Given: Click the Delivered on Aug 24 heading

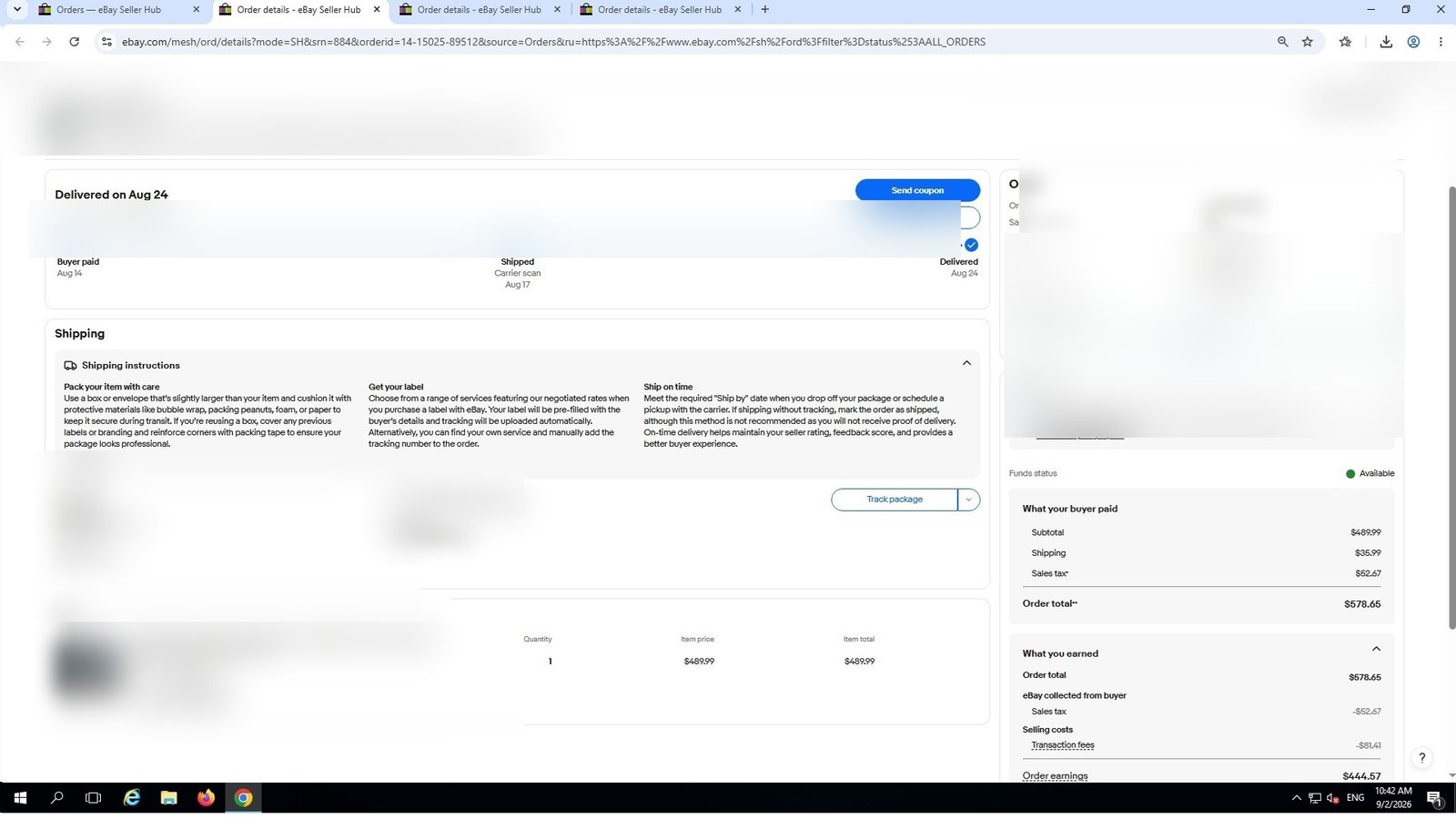Looking at the screenshot, I should tap(111, 195).
